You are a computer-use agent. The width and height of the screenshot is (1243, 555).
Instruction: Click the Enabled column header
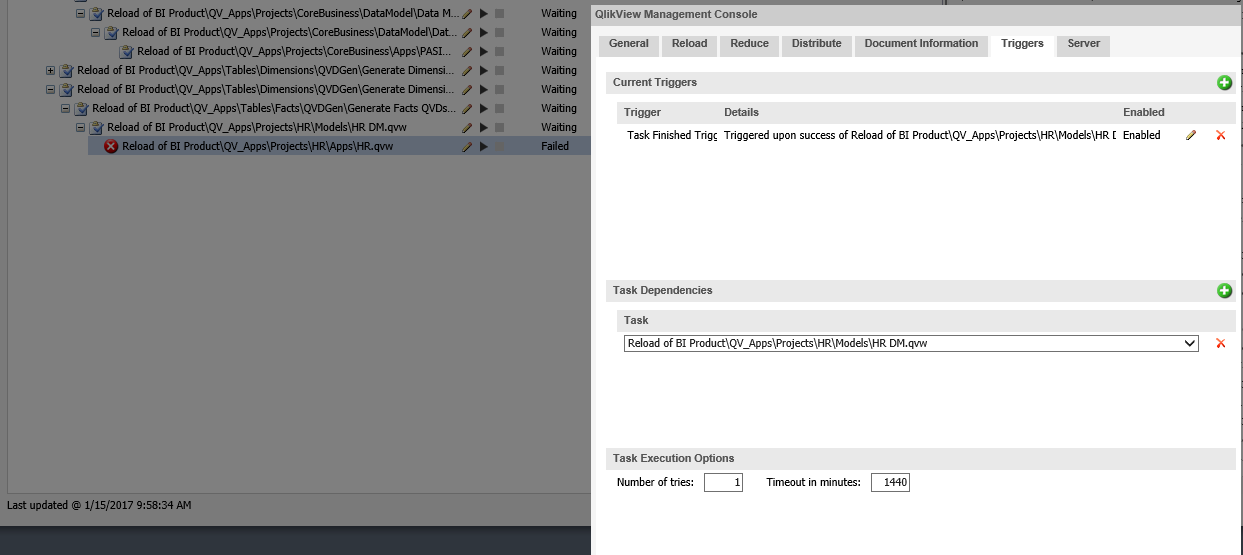[1144, 112]
